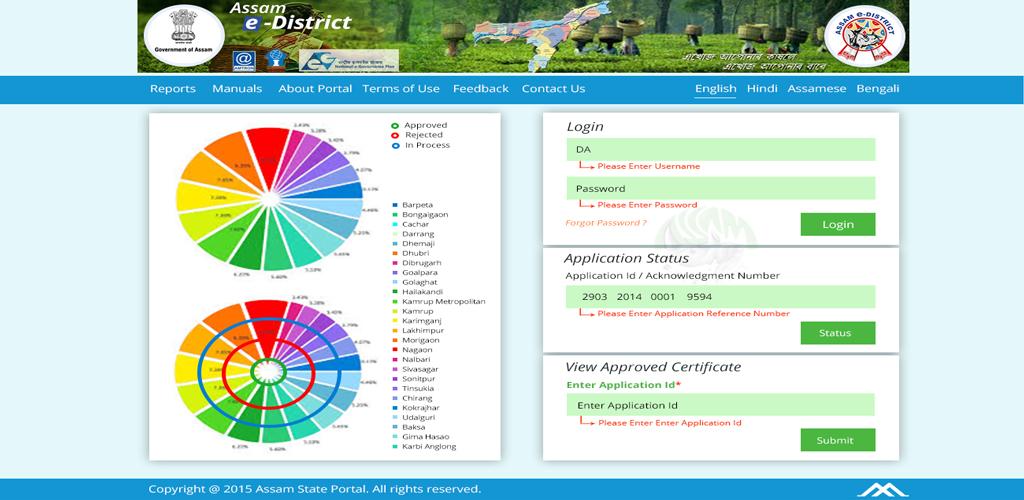
Task: Select Sonitpur in the district legend
Action: [419, 379]
